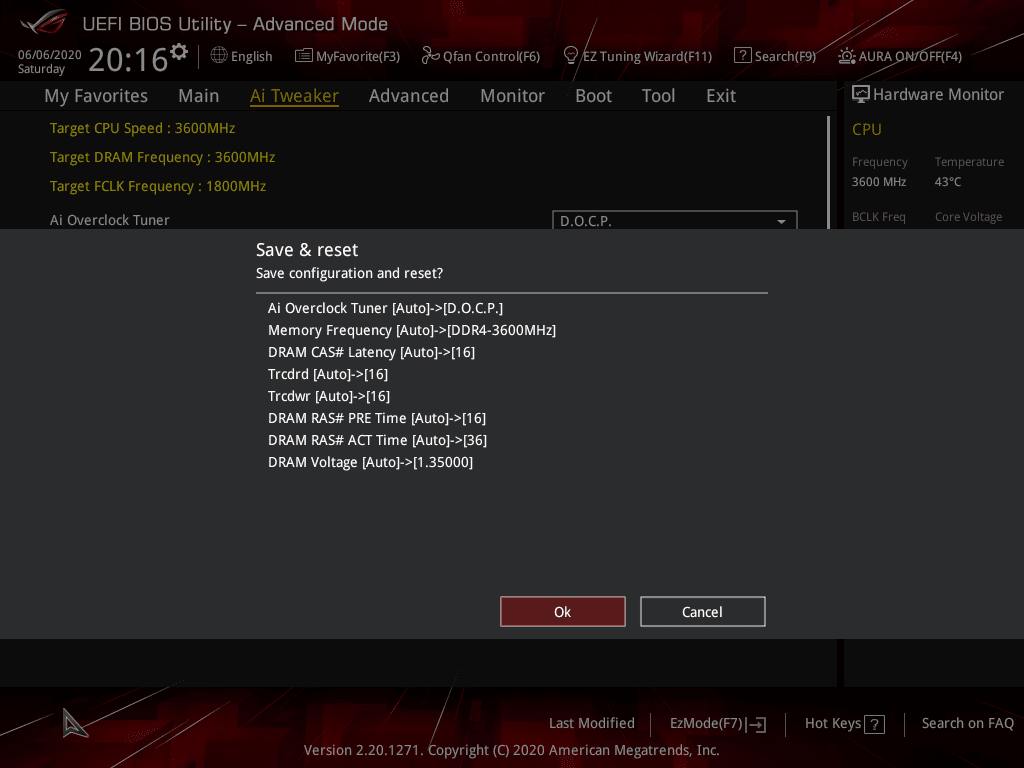Click the CPU temperature value 43°C
Image resolution: width=1024 pixels, height=768 pixels.
coord(948,182)
